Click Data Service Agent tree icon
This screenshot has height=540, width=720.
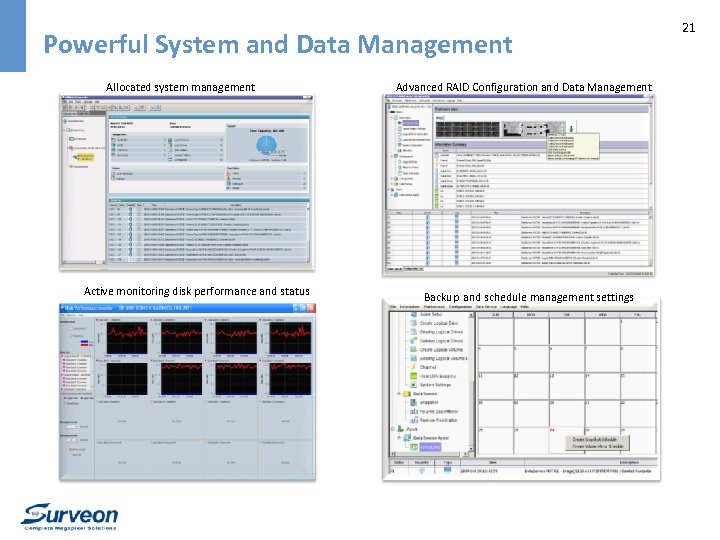click(x=407, y=438)
